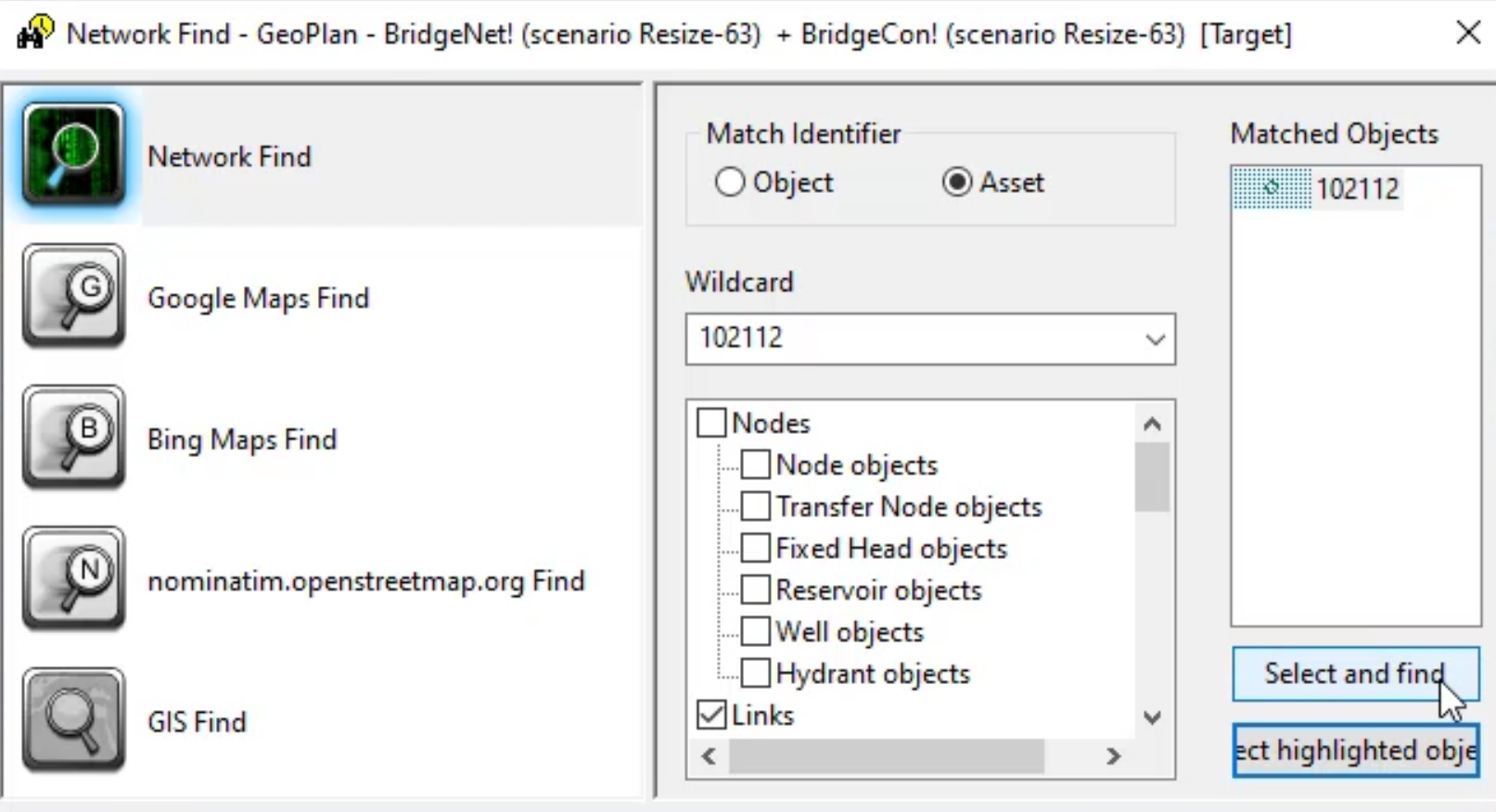Choose the Bing Maps Find icon
Viewport: 1496px width, 812px height.
73,438
